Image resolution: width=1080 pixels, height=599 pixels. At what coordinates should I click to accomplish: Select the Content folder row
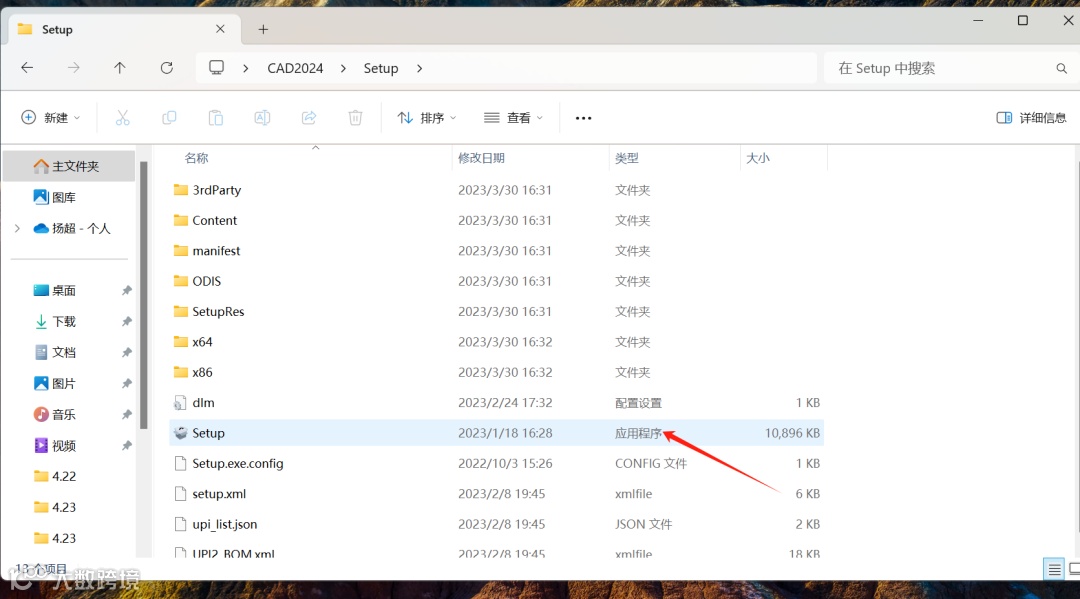[x=497, y=220]
